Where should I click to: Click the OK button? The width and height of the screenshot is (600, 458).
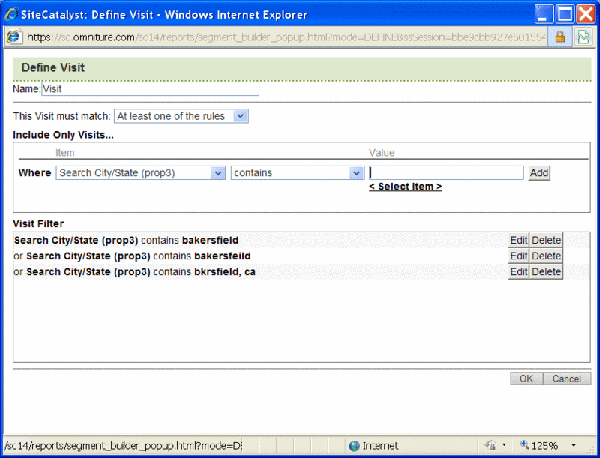[x=526, y=378]
